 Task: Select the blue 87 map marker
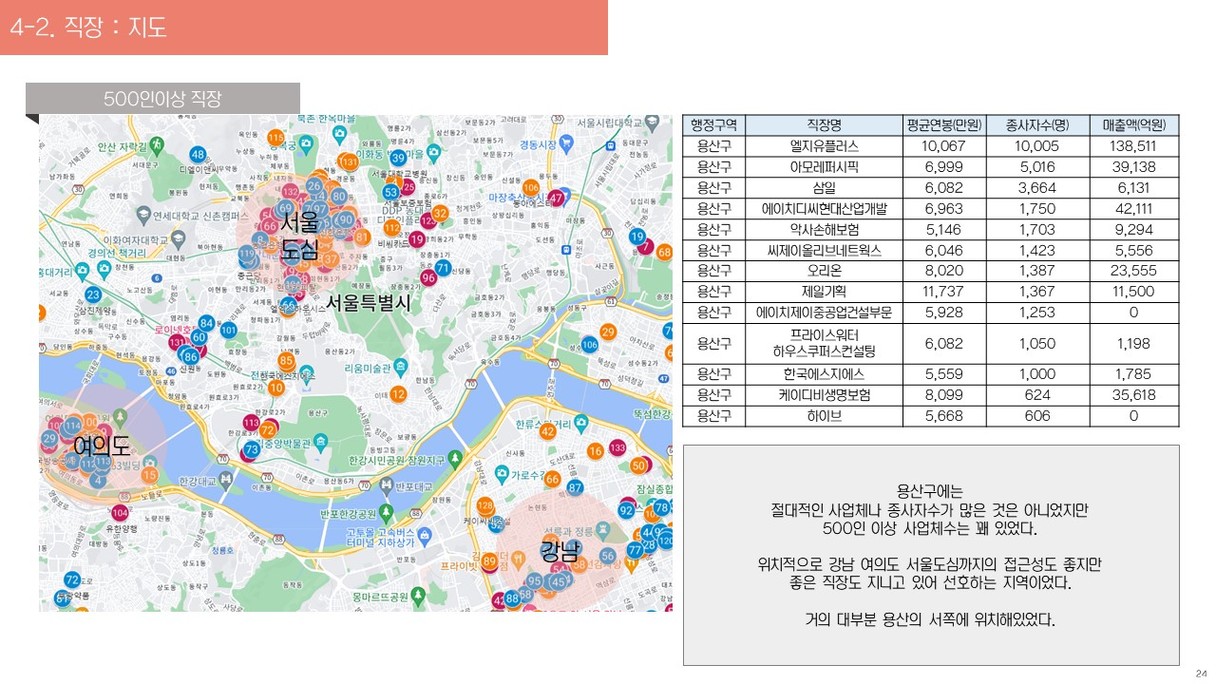click(x=575, y=487)
